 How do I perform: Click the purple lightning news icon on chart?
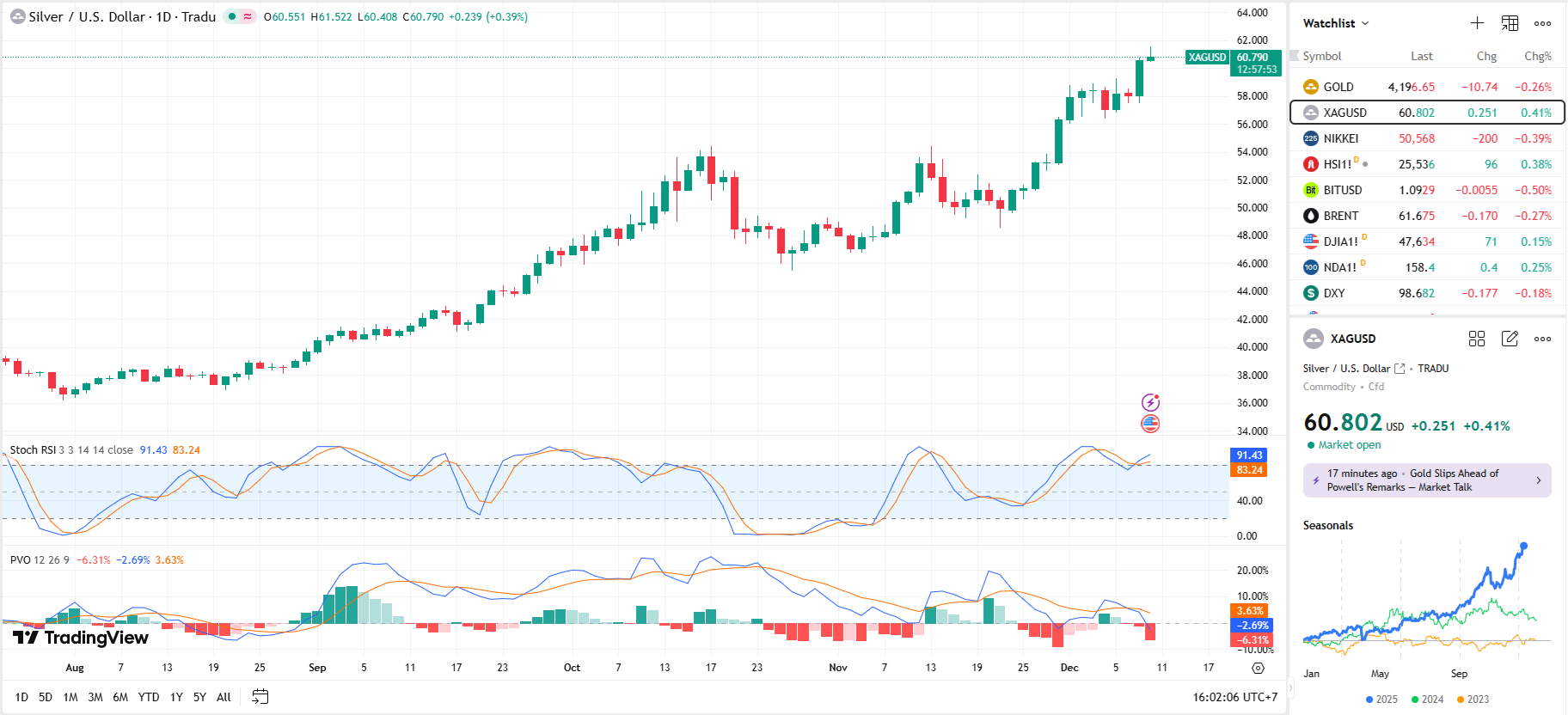click(1150, 402)
